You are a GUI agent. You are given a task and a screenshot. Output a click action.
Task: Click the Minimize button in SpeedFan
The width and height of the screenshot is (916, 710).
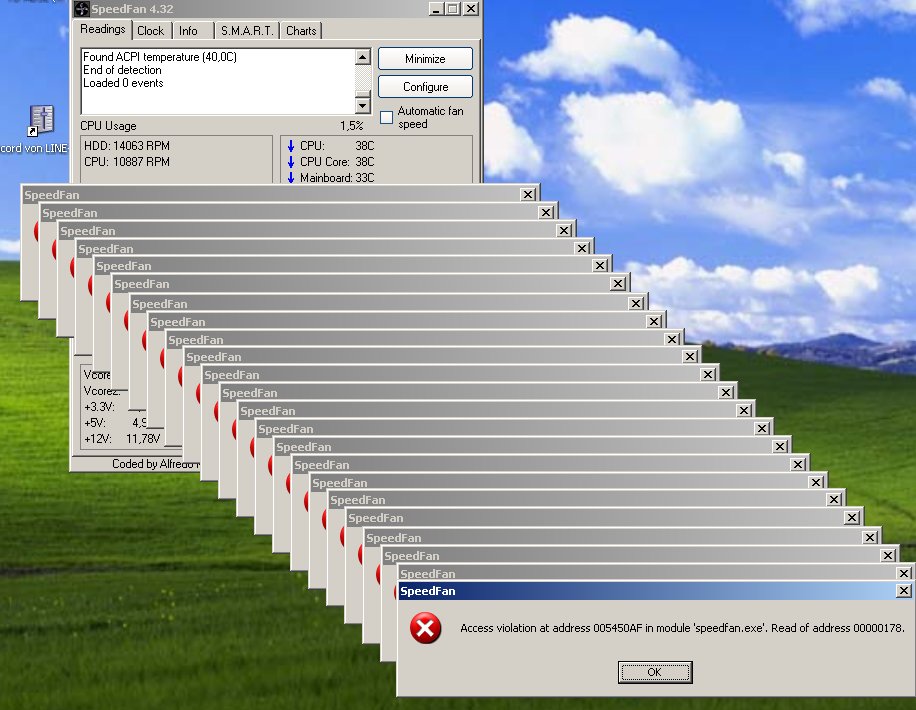425,58
